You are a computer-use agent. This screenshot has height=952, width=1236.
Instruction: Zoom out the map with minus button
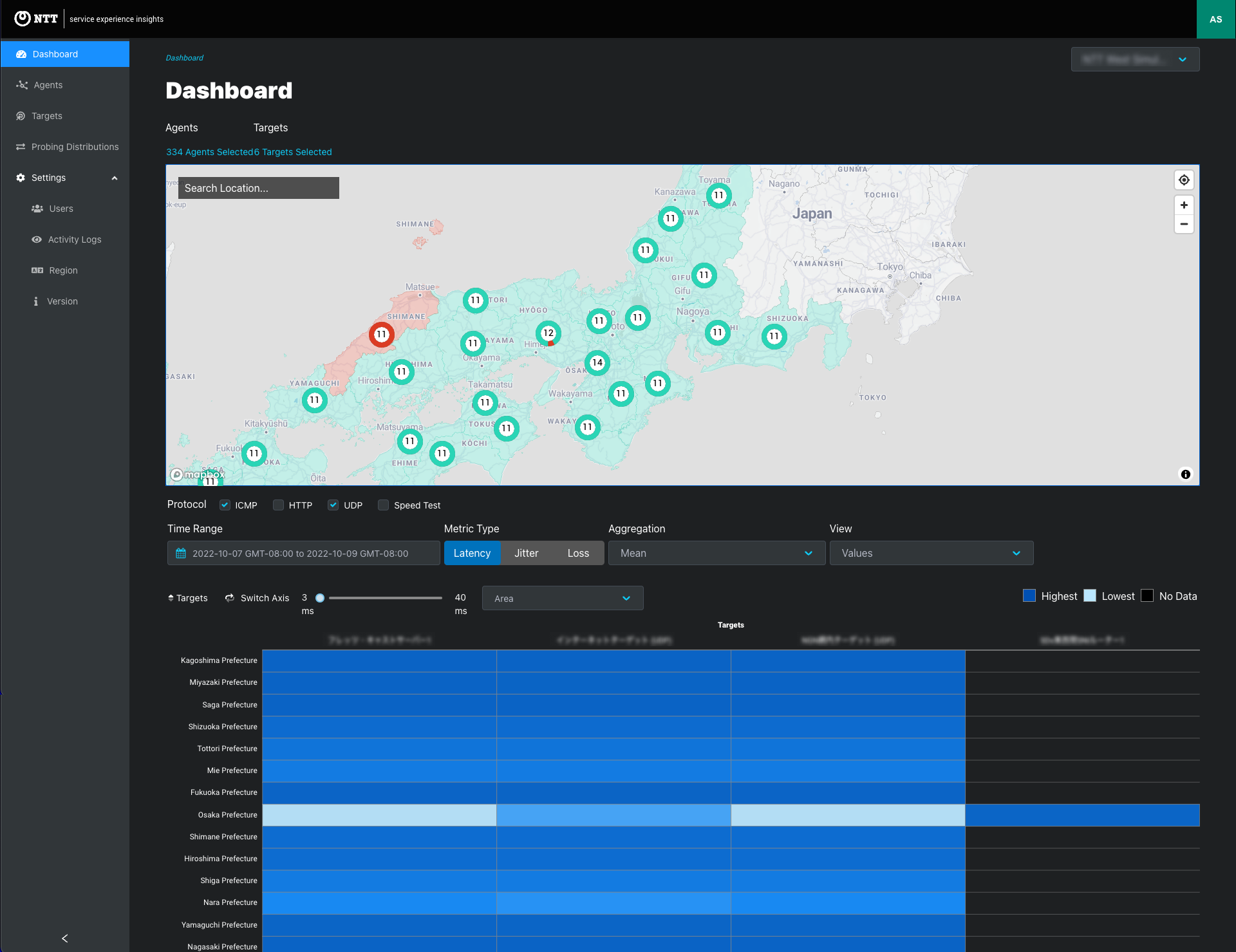pos(1184,224)
